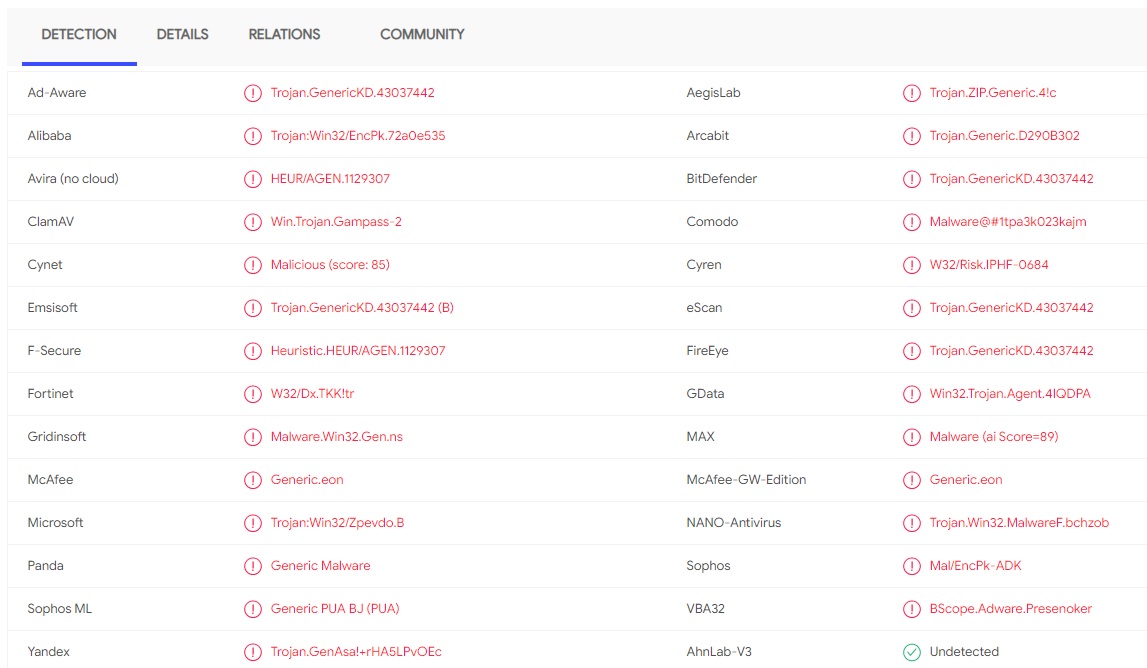Screen dimensions: 1147x668
Task: Click the Malware (ai Score=89) result
Action: 993,437
